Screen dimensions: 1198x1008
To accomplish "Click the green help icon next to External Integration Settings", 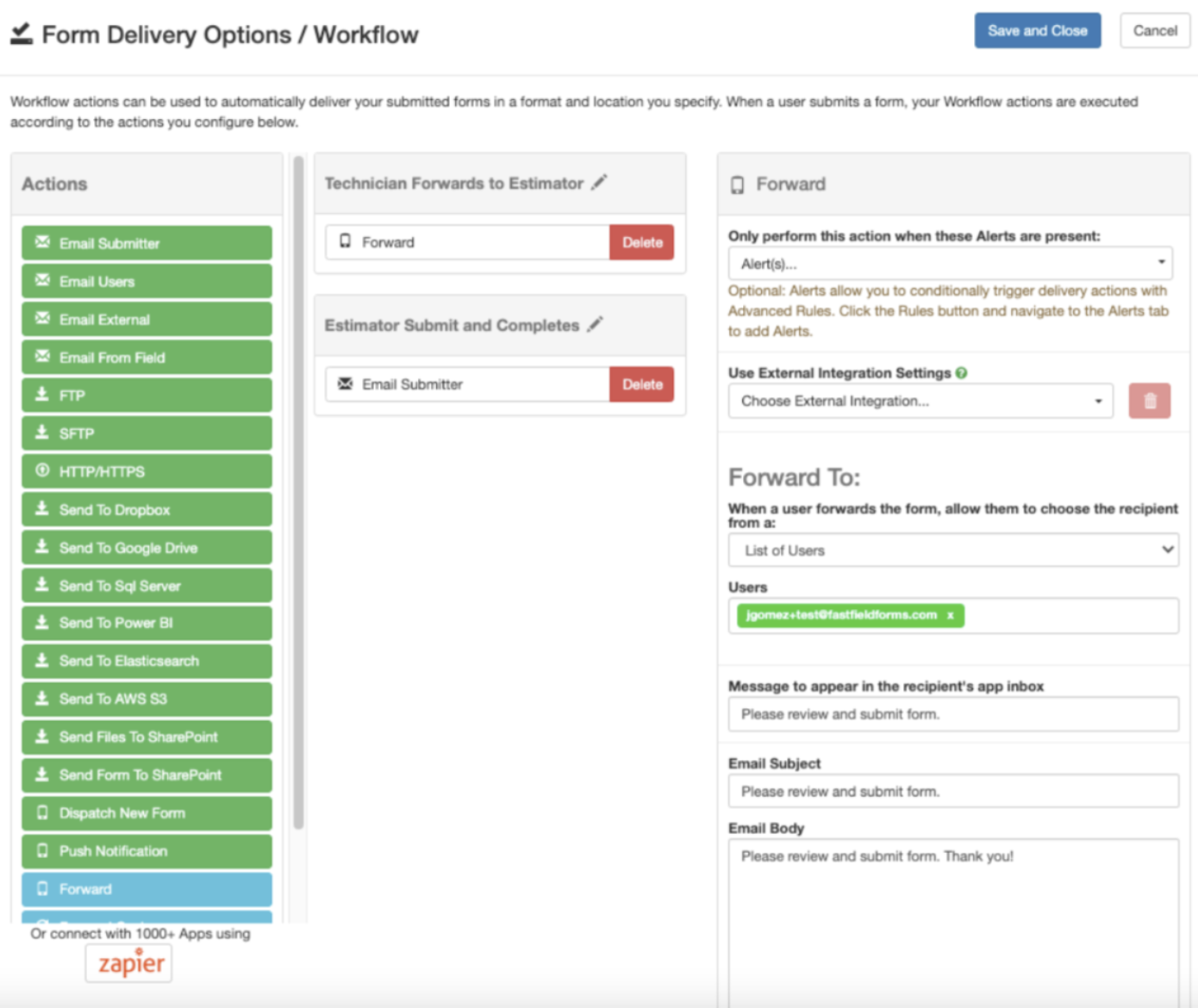I will pyautogui.click(x=963, y=372).
